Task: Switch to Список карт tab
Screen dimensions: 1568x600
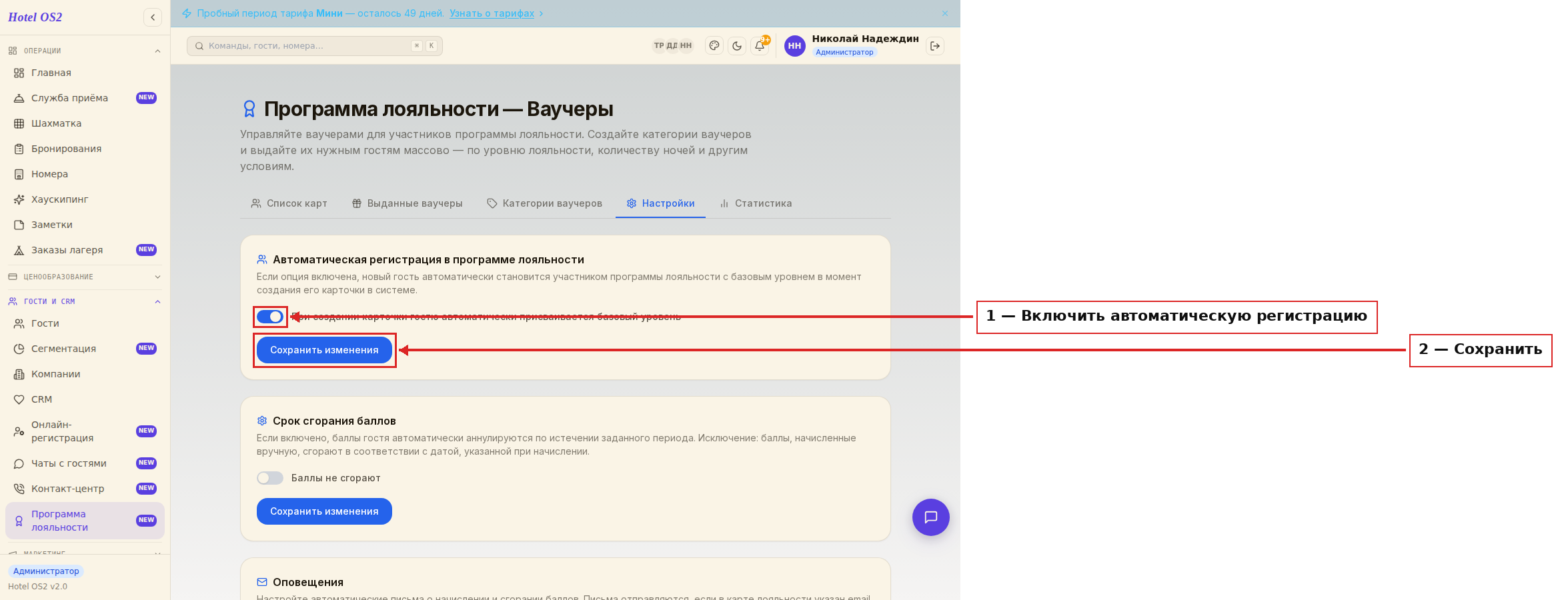Action: point(289,203)
